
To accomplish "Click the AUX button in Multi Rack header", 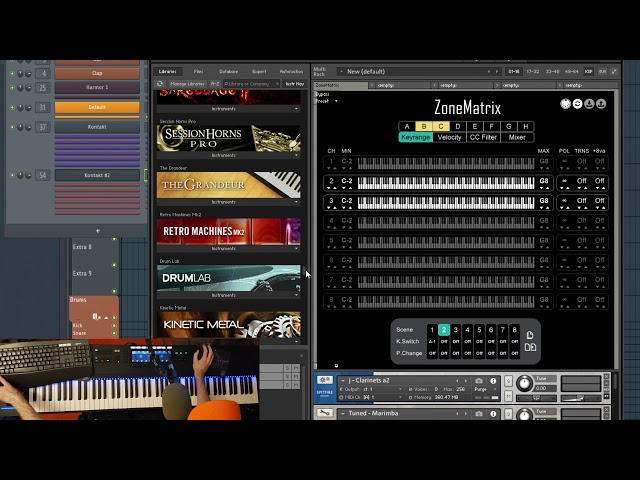I will [602, 71].
